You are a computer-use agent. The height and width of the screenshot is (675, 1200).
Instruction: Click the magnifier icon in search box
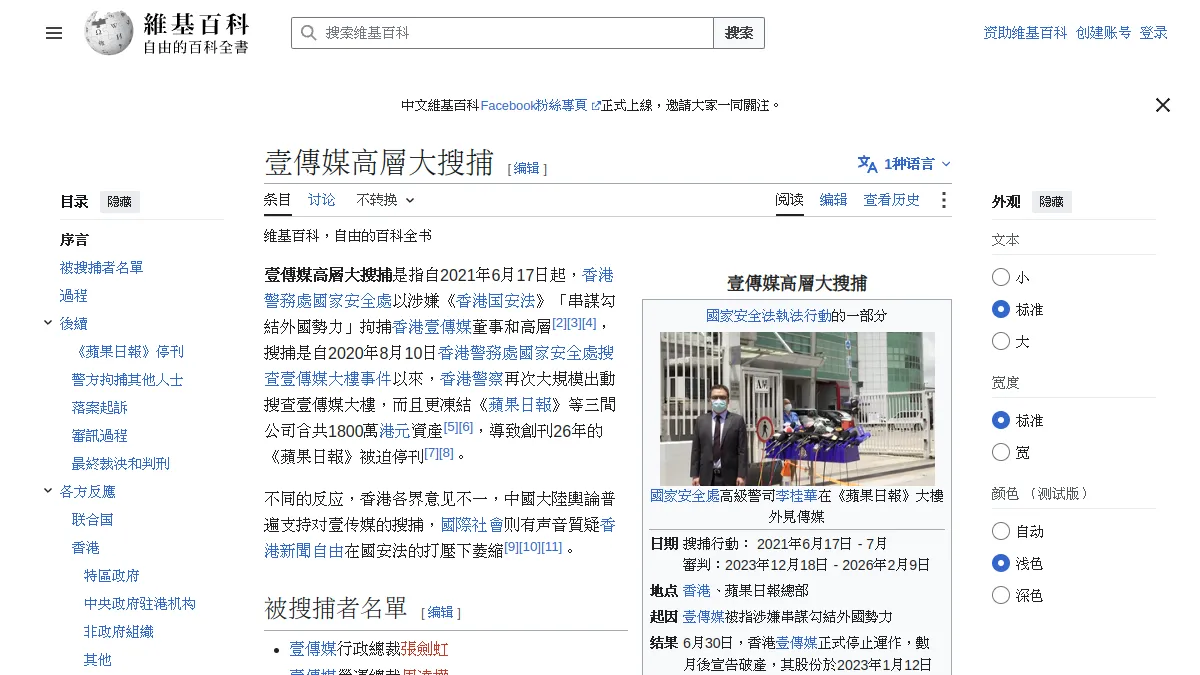309,33
